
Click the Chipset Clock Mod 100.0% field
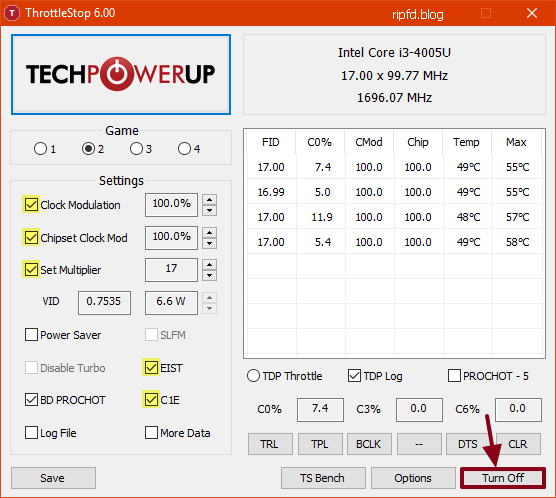171,238
